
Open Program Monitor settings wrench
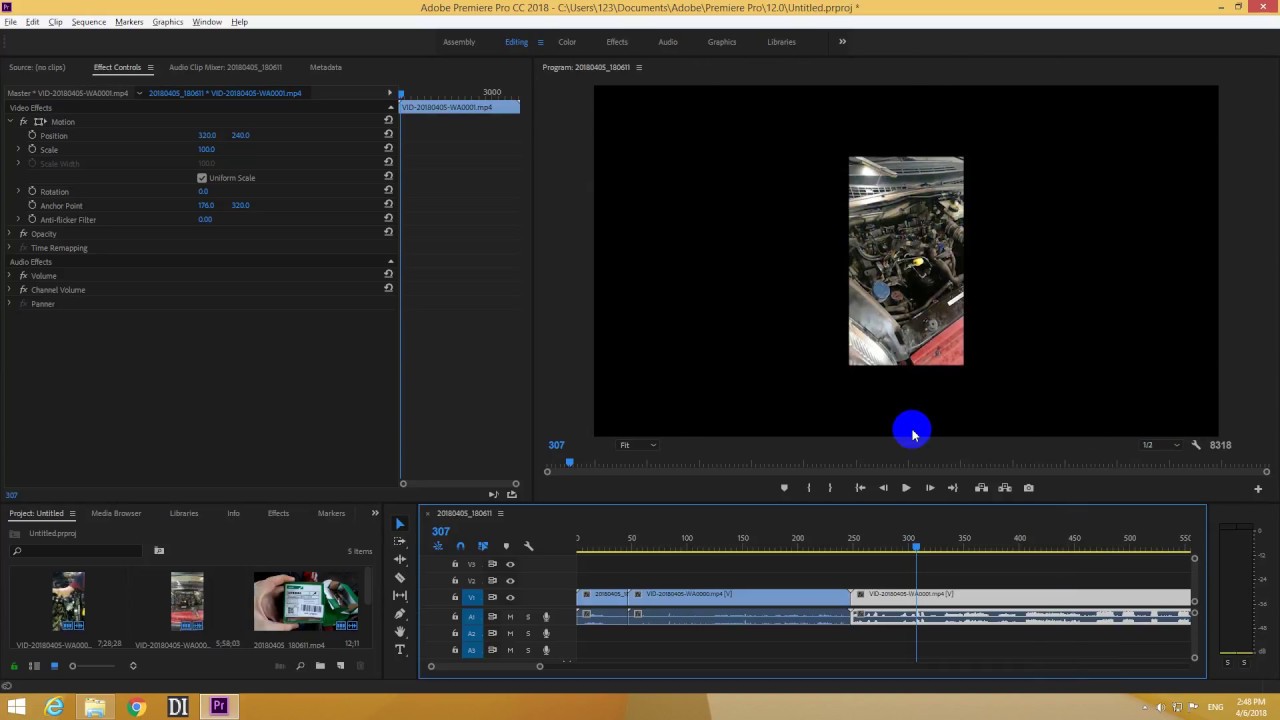[x=1196, y=445]
